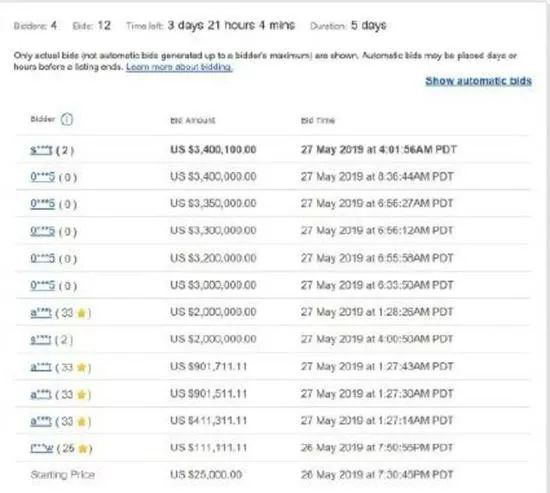Show automatic bids
This screenshot has width=550, height=493.
(x=478, y=81)
